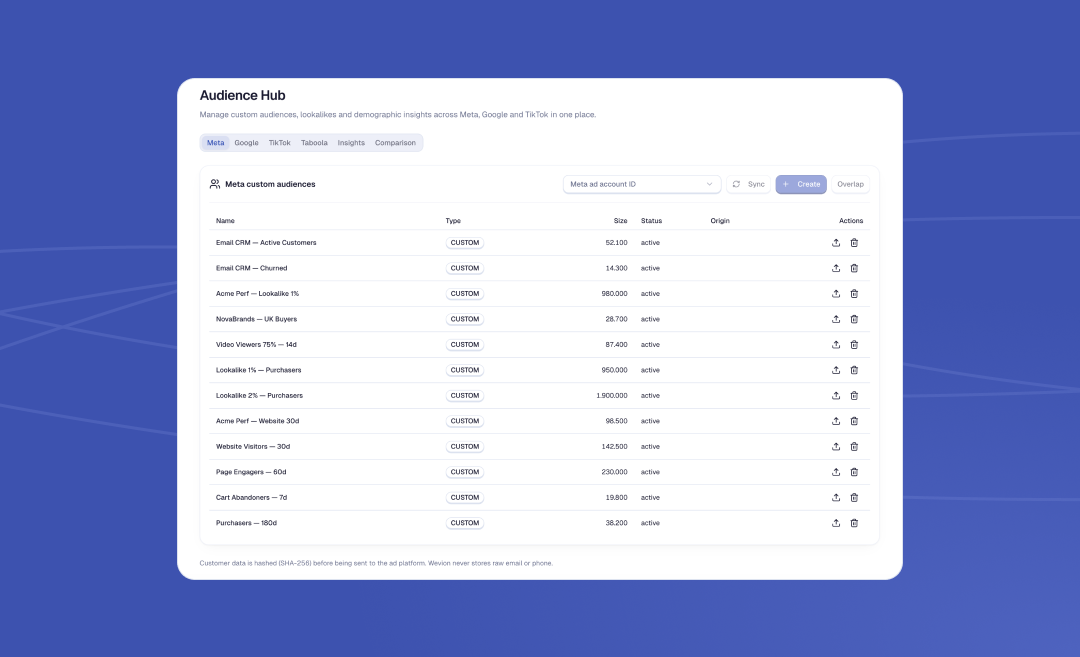
Task: Export the Email CRM — Active Customers audience
Action: click(x=835, y=242)
